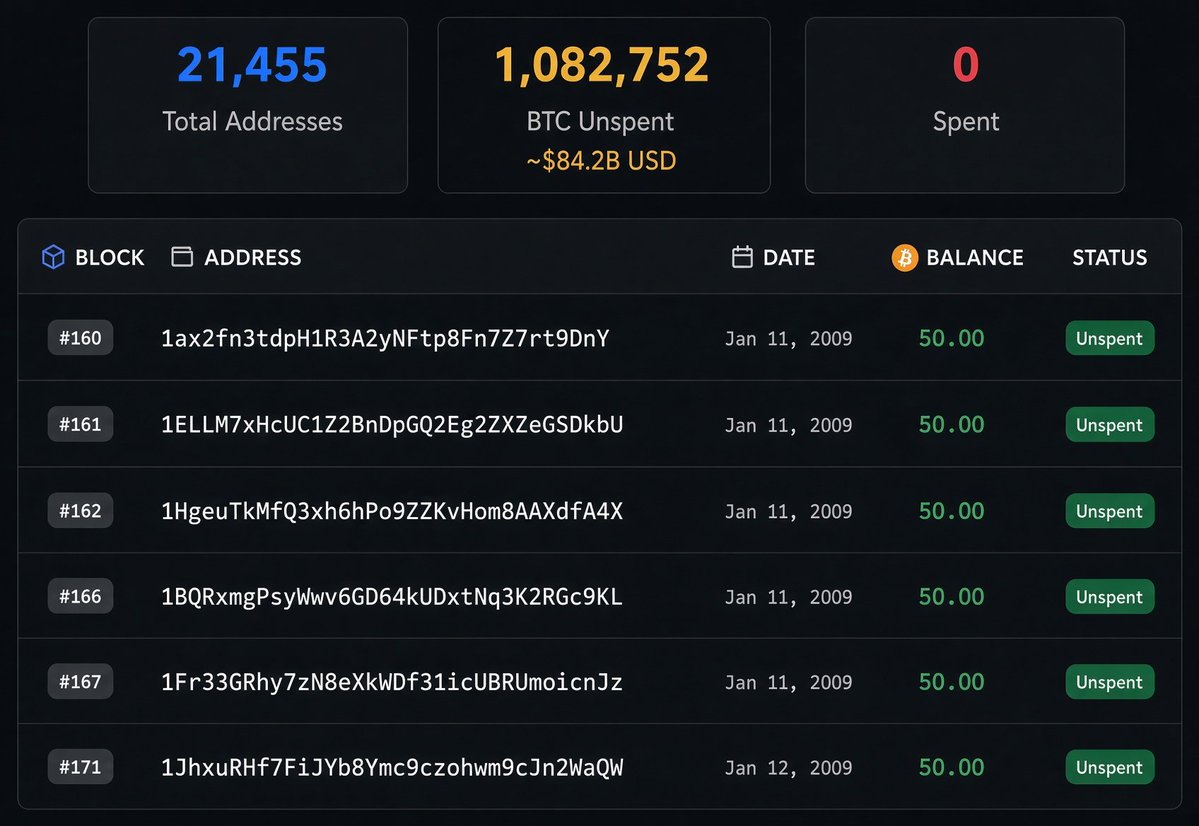Click the Jan 11, 2009 date for block #160

[788, 339]
